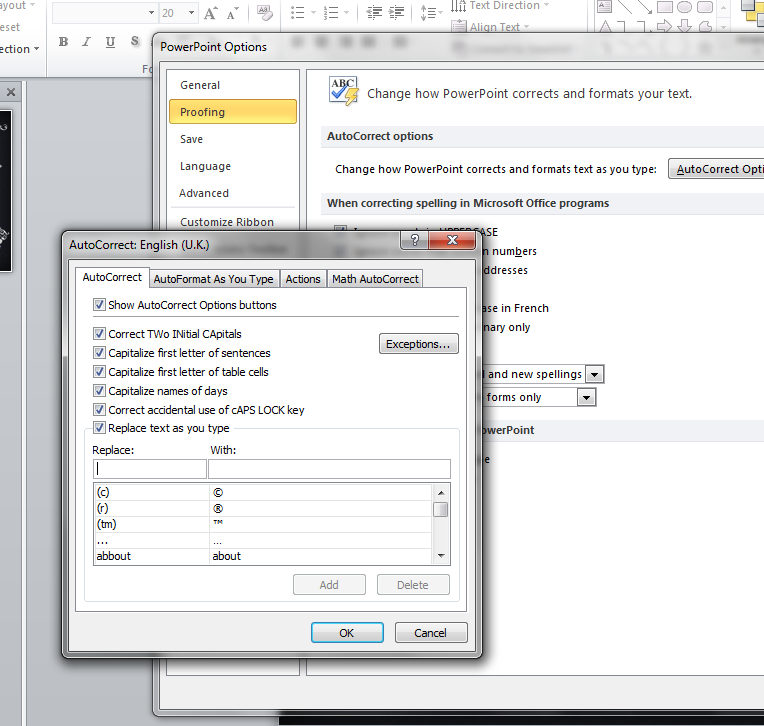Click the Exceptions... button

coord(419,344)
